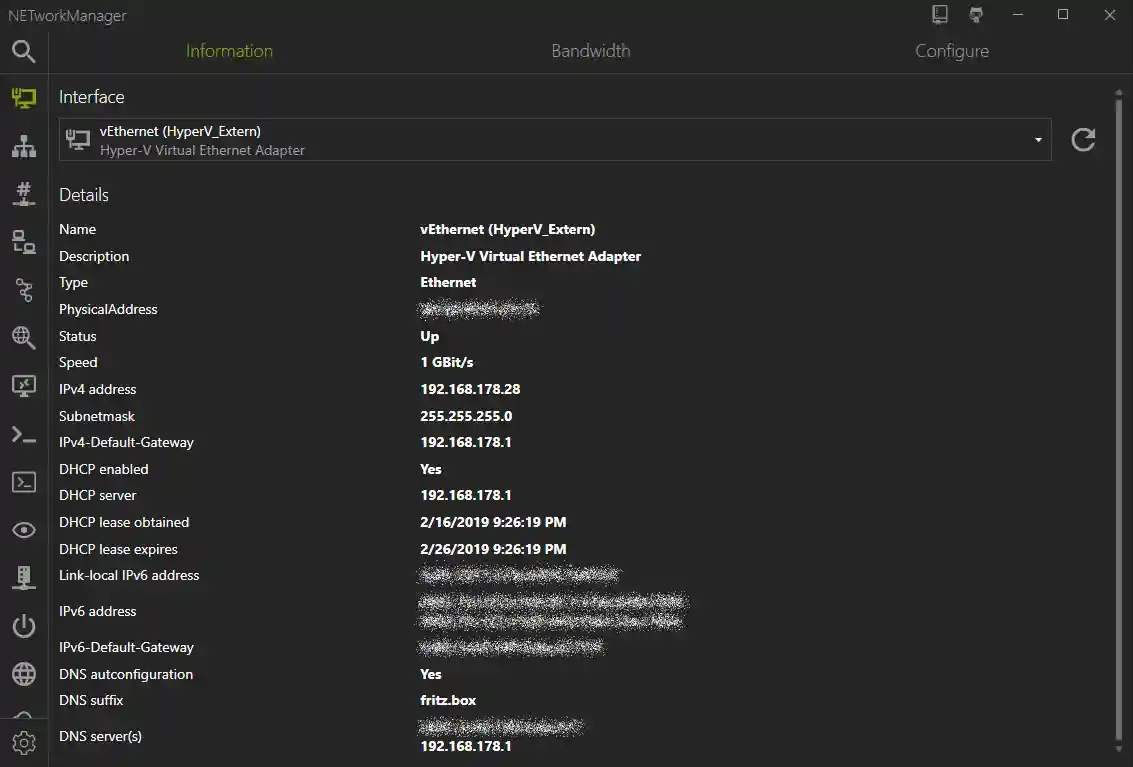Open the Whois lookup tool
This screenshot has height=767, width=1133.
pos(23,673)
